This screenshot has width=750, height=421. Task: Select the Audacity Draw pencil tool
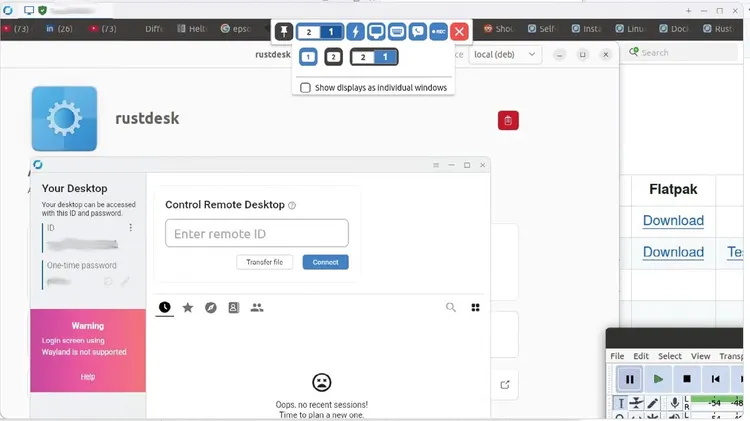coord(652,403)
